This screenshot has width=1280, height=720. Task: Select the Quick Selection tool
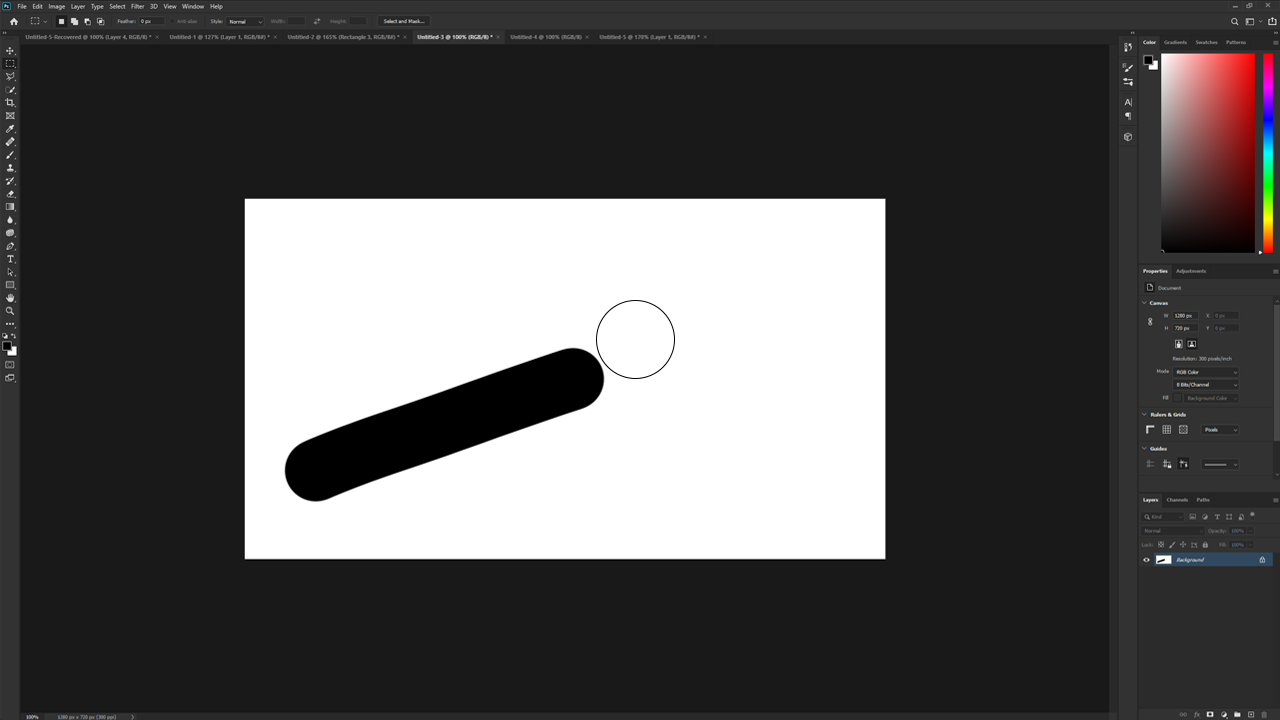[11, 90]
